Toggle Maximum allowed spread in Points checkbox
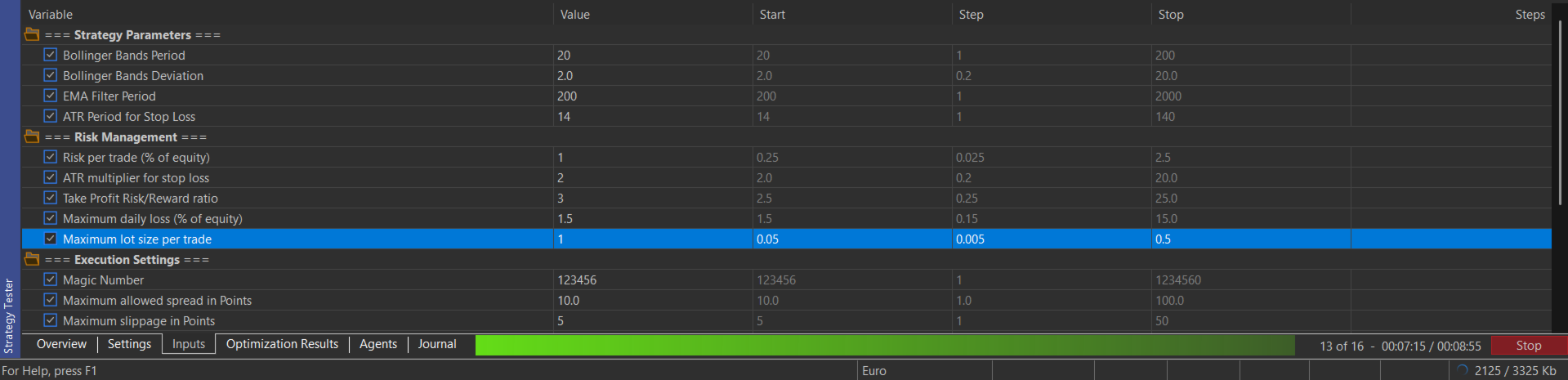This screenshot has width=1568, height=380. [51, 300]
